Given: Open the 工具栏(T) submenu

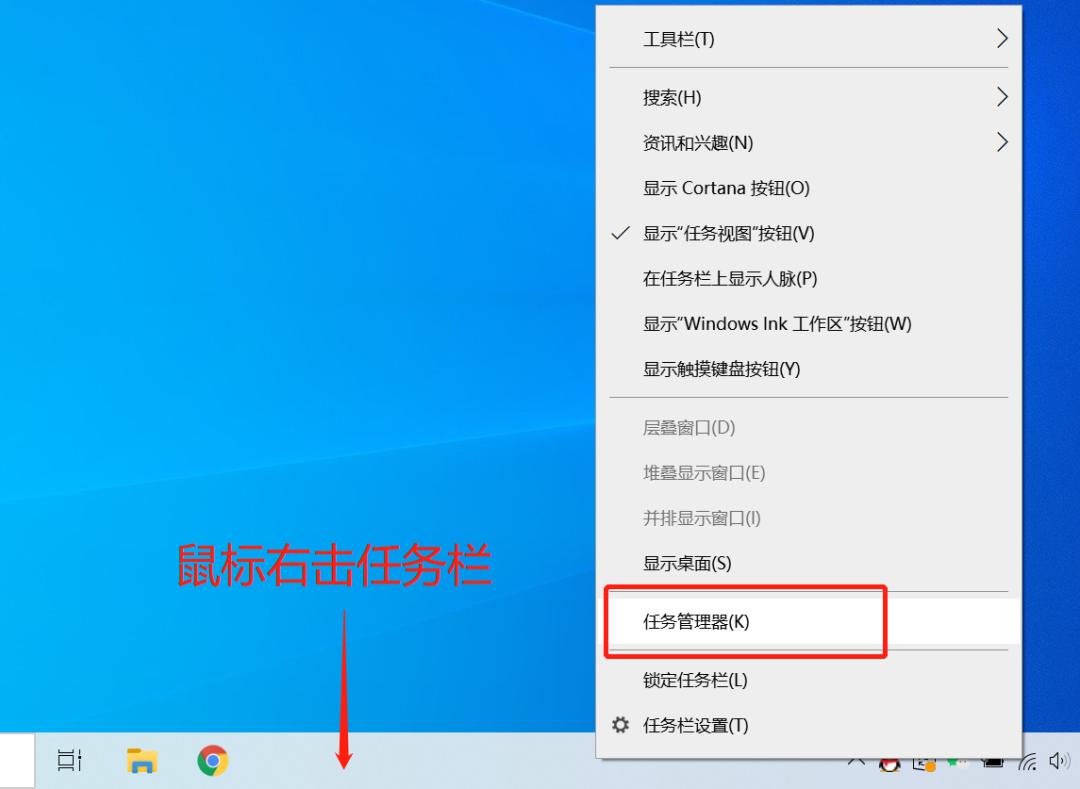Looking at the screenshot, I should point(678,39).
